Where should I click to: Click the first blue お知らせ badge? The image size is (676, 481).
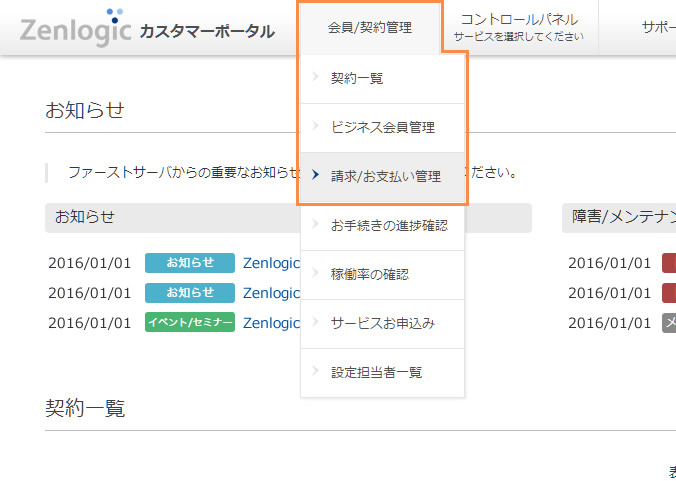click(190, 263)
